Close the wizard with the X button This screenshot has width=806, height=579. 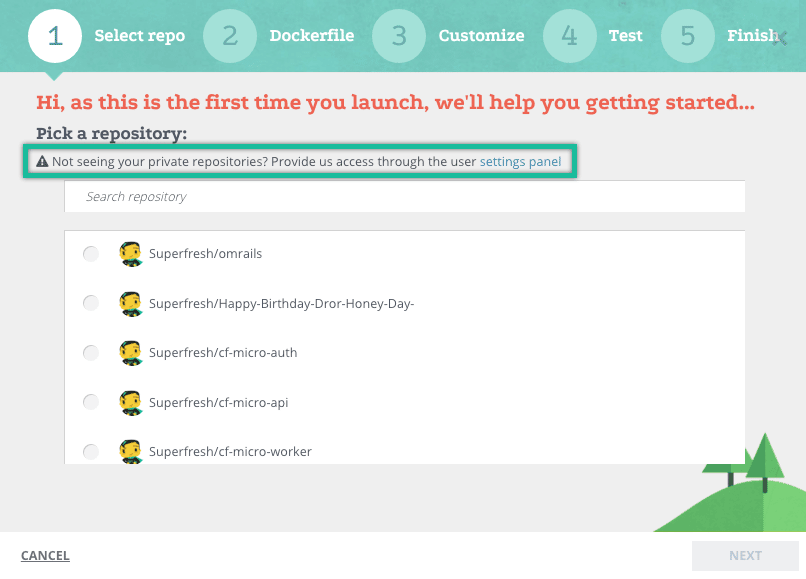click(x=781, y=38)
